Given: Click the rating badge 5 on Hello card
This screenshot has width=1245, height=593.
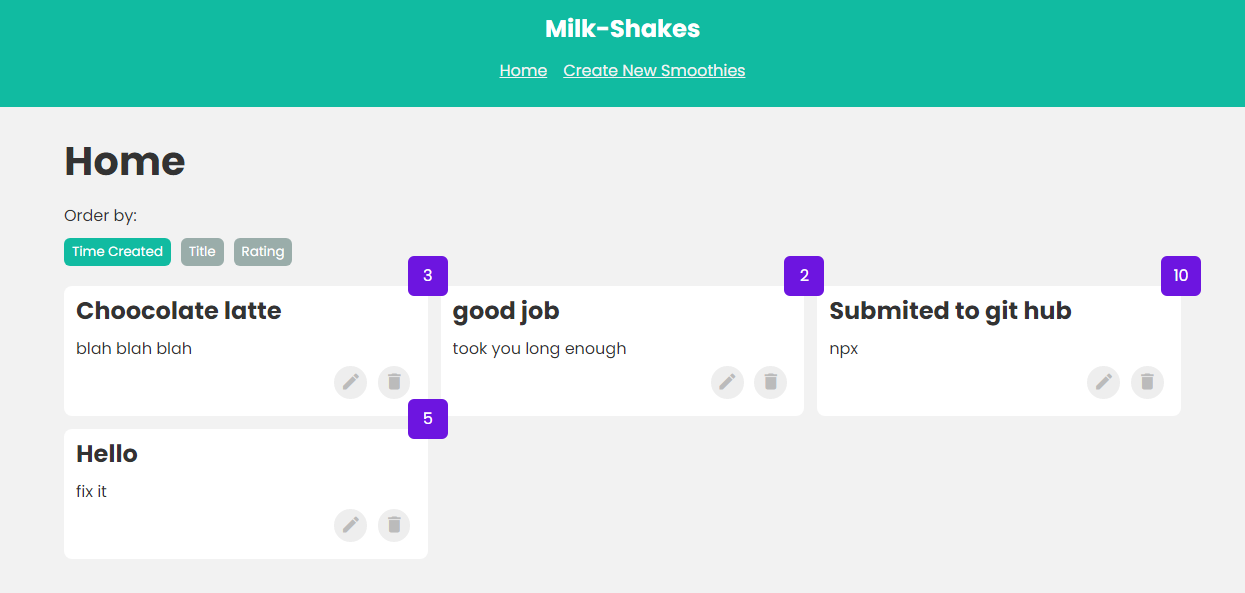Looking at the screenshot, I should click(x=428, y=419).
